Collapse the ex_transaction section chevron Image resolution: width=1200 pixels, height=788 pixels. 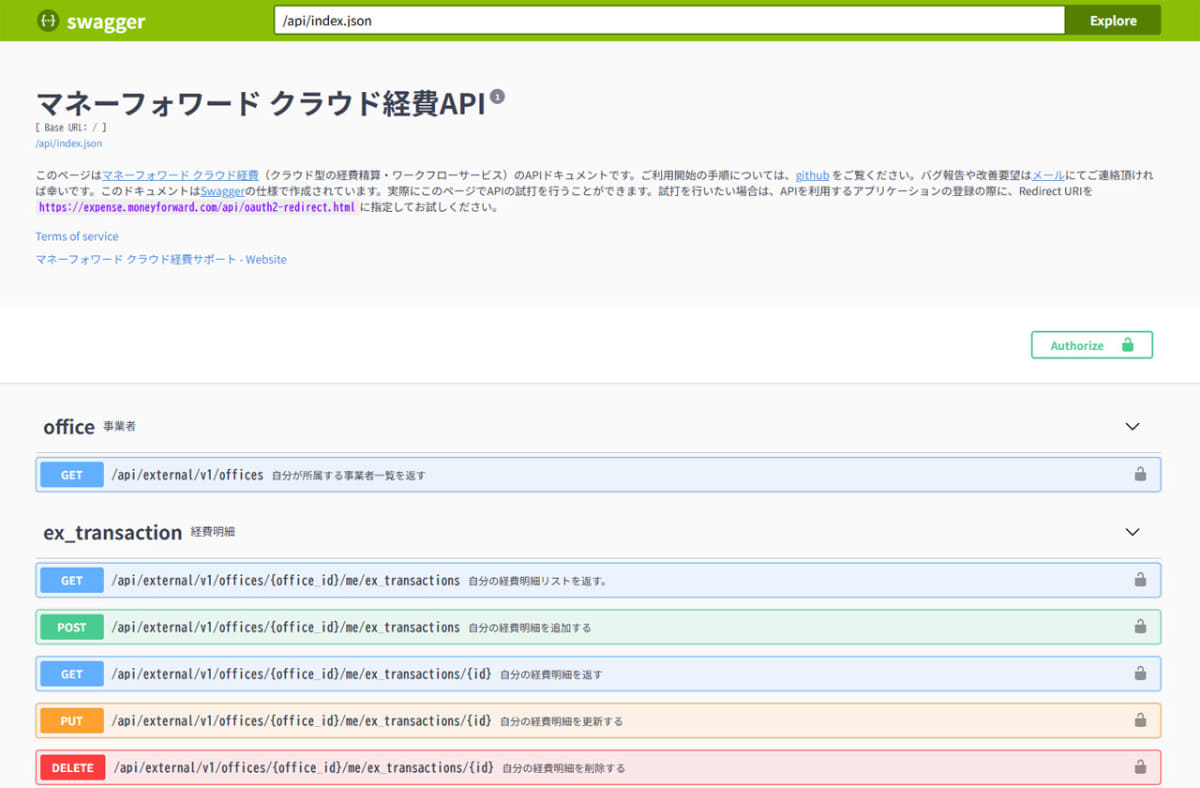[1132, 532]
